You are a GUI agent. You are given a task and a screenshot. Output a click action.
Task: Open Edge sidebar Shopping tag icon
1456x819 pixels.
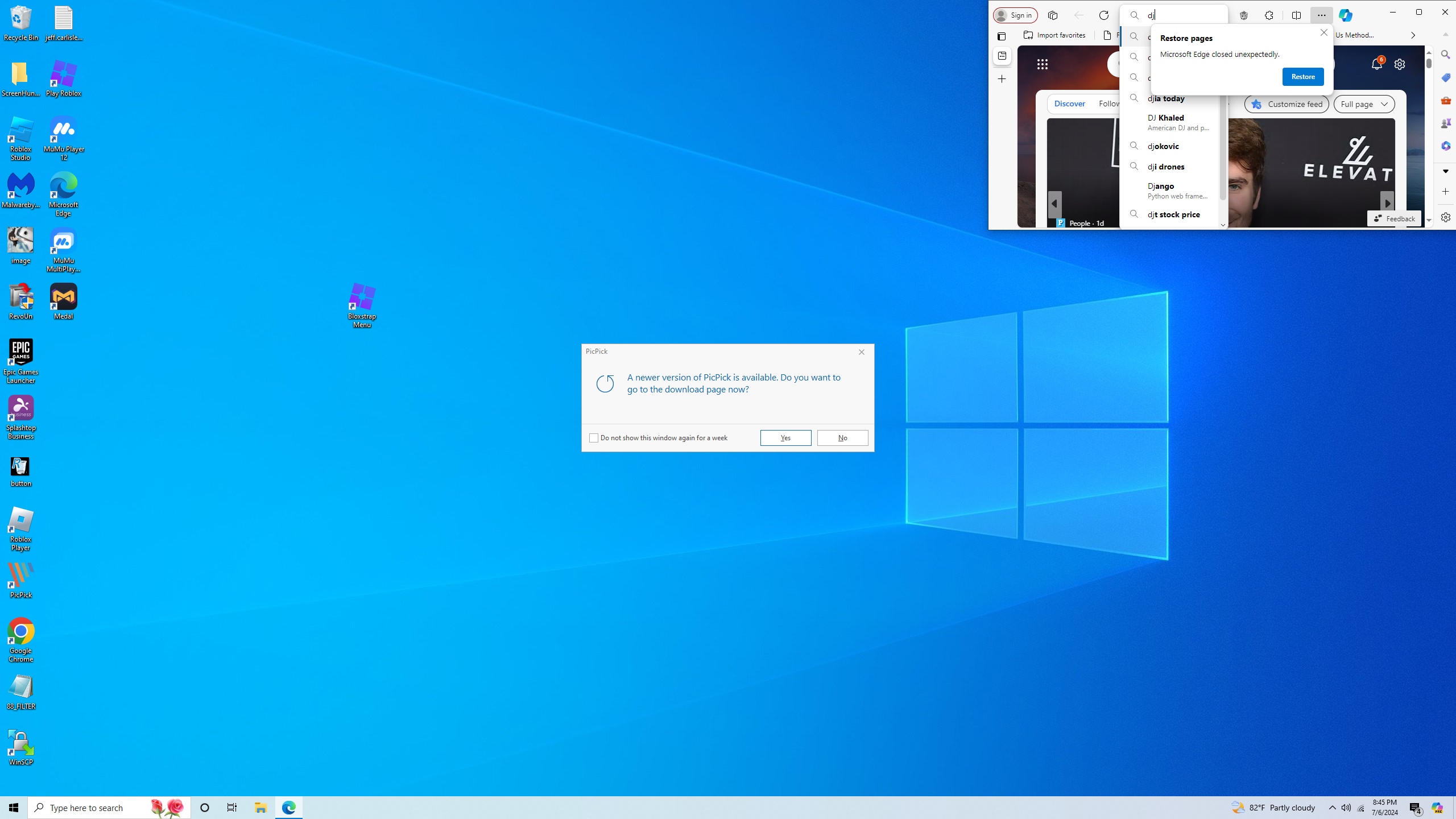click(1445, 77)
